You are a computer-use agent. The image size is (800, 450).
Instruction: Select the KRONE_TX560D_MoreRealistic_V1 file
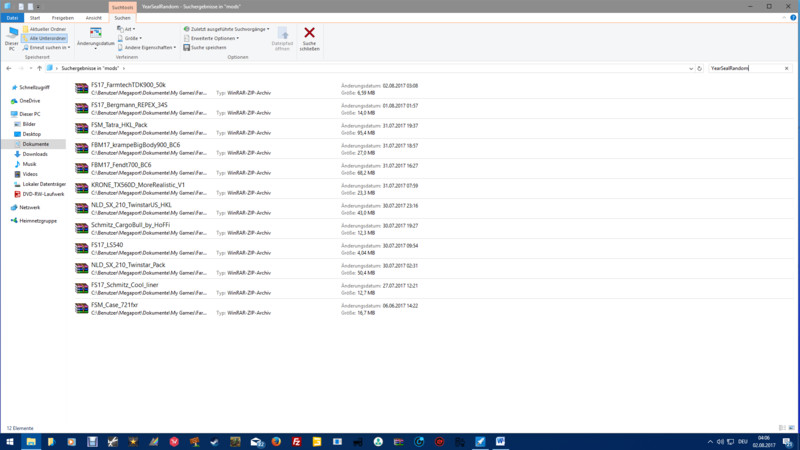pos(137,185)
